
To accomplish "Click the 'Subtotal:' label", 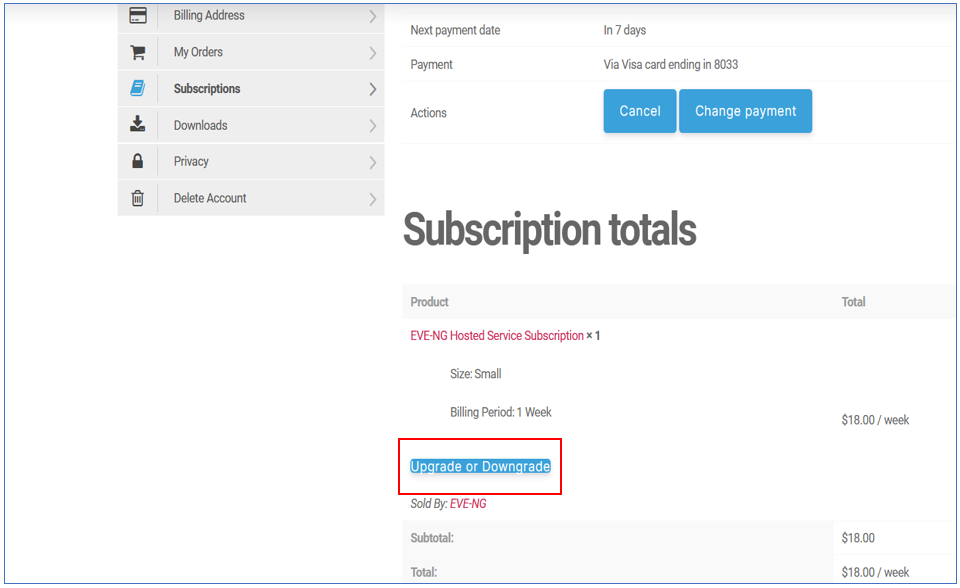I will pyautogui.click(x=432, y=538).
